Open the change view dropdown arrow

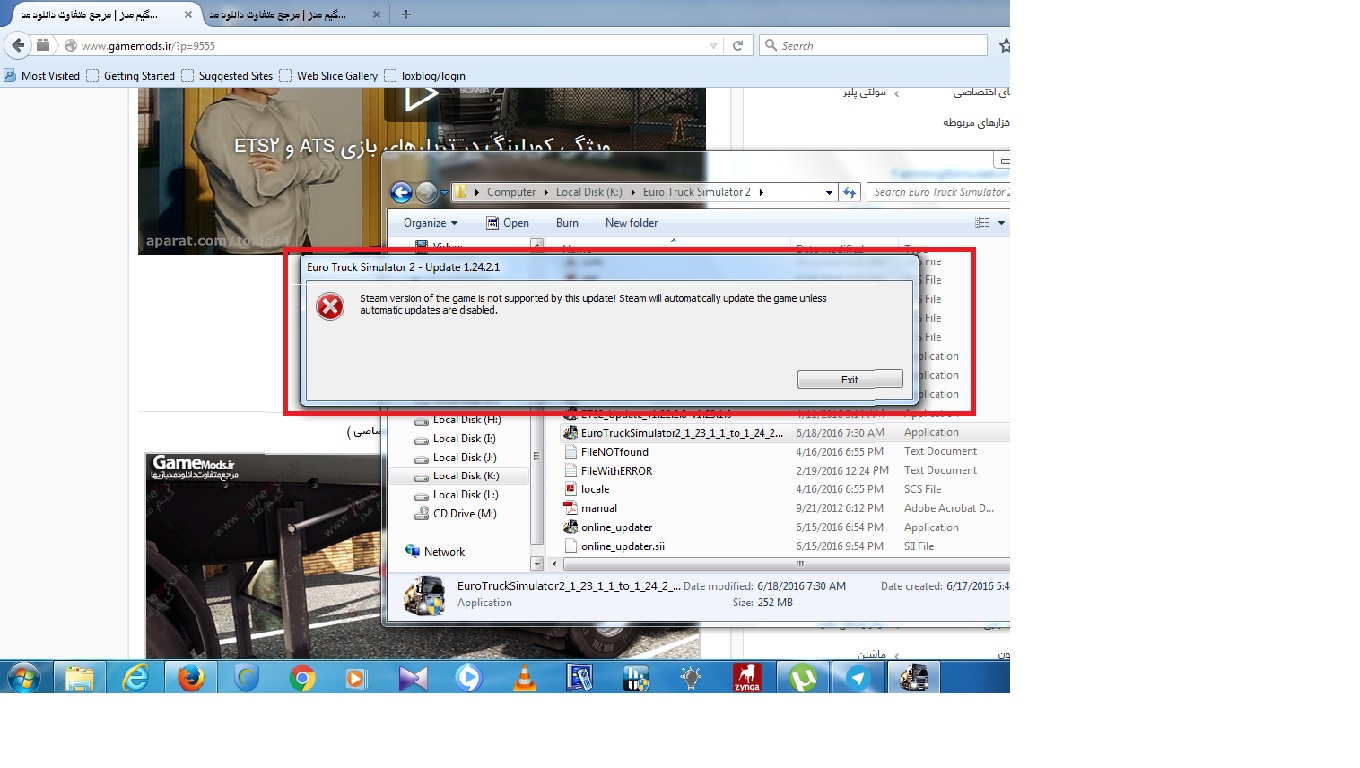click(1002, 223)
